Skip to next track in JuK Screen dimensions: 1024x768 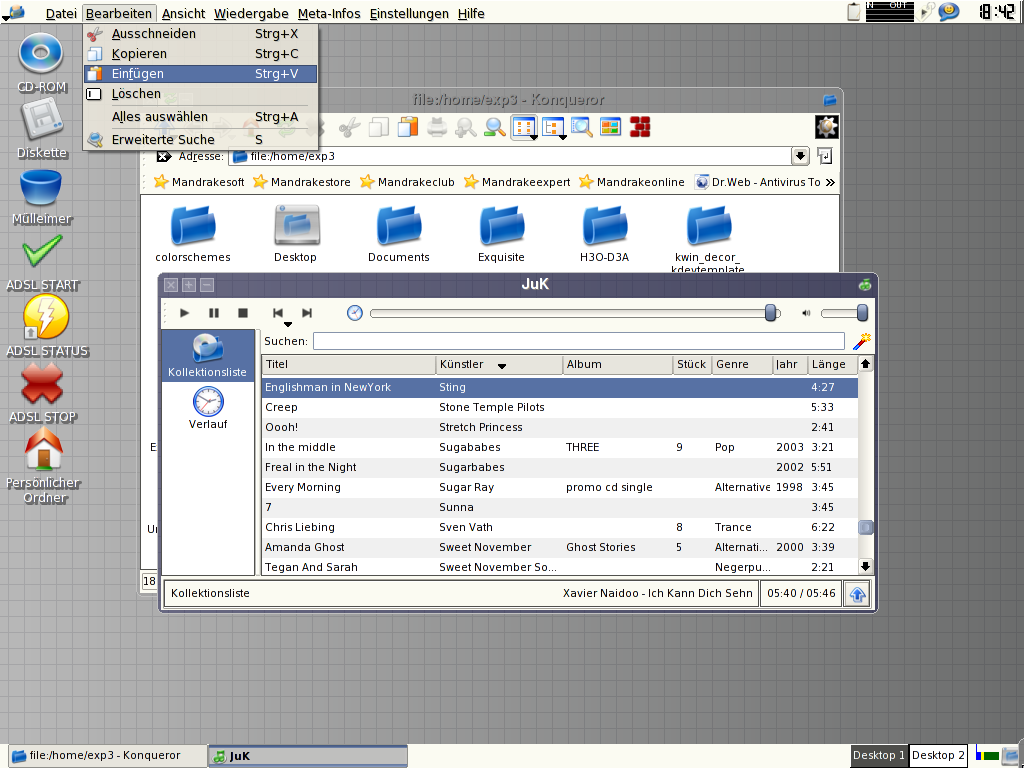[307, 313]
